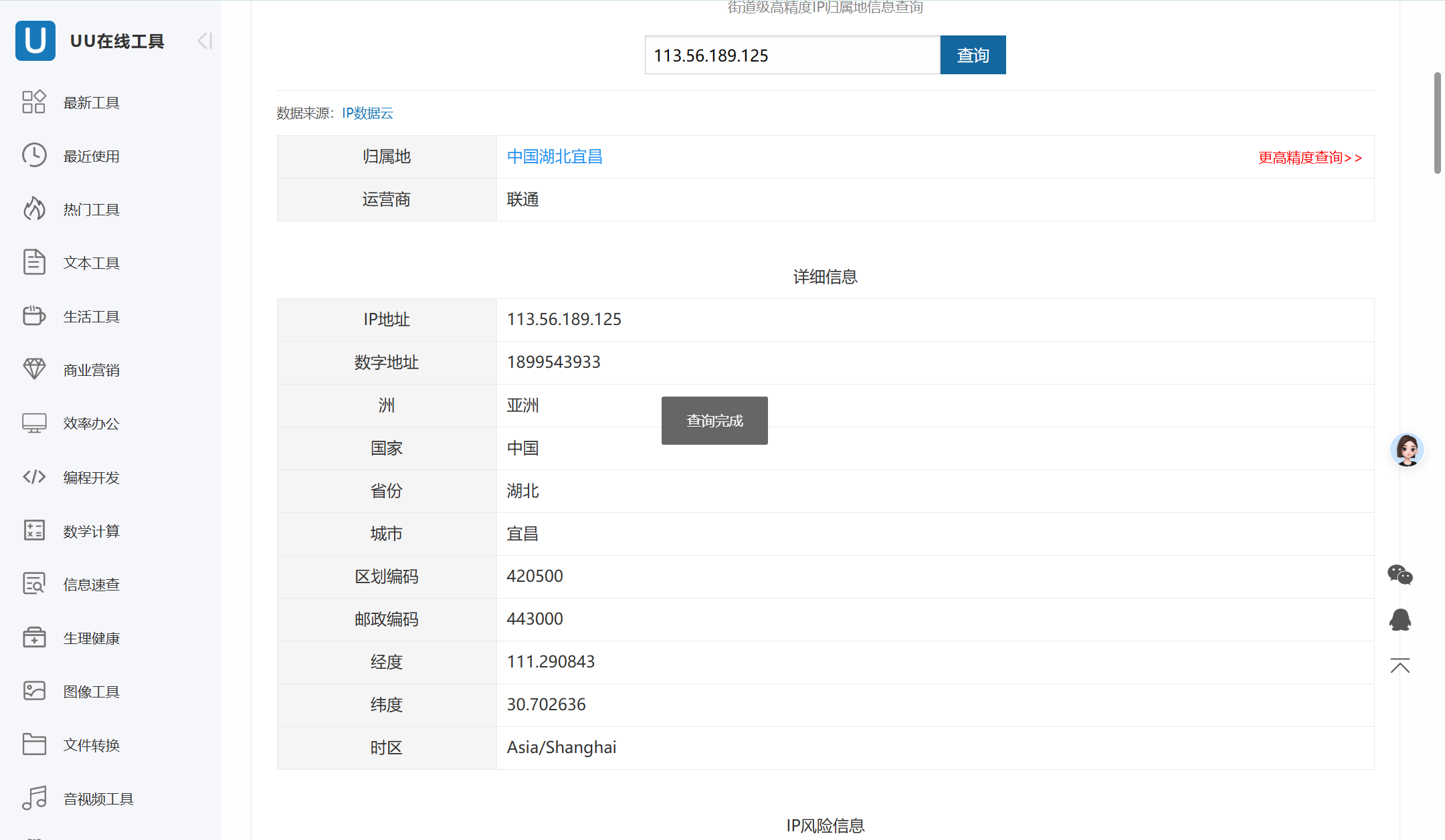
Task: Select 图像工具 menu item
Action: 91,692
